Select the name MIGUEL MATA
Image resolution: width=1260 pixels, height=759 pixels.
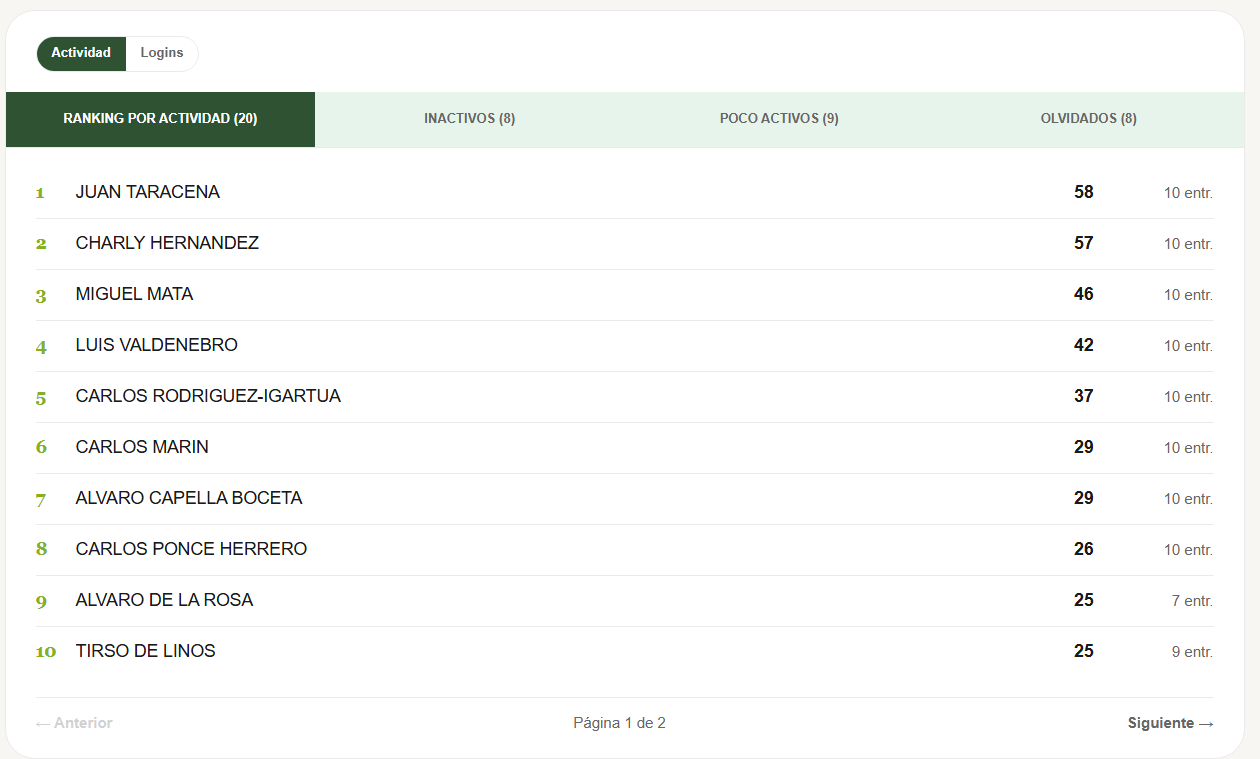[134, 294]
